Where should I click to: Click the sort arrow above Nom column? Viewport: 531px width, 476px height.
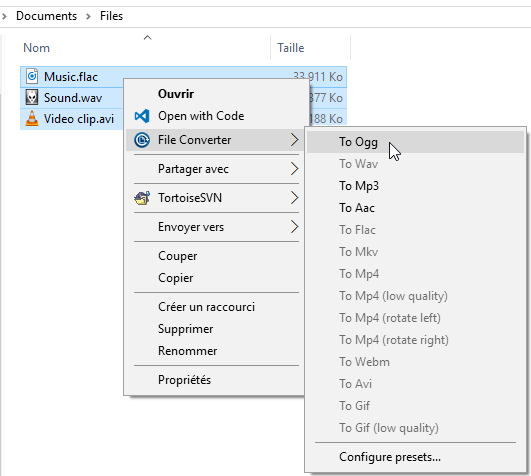[147, 38]
